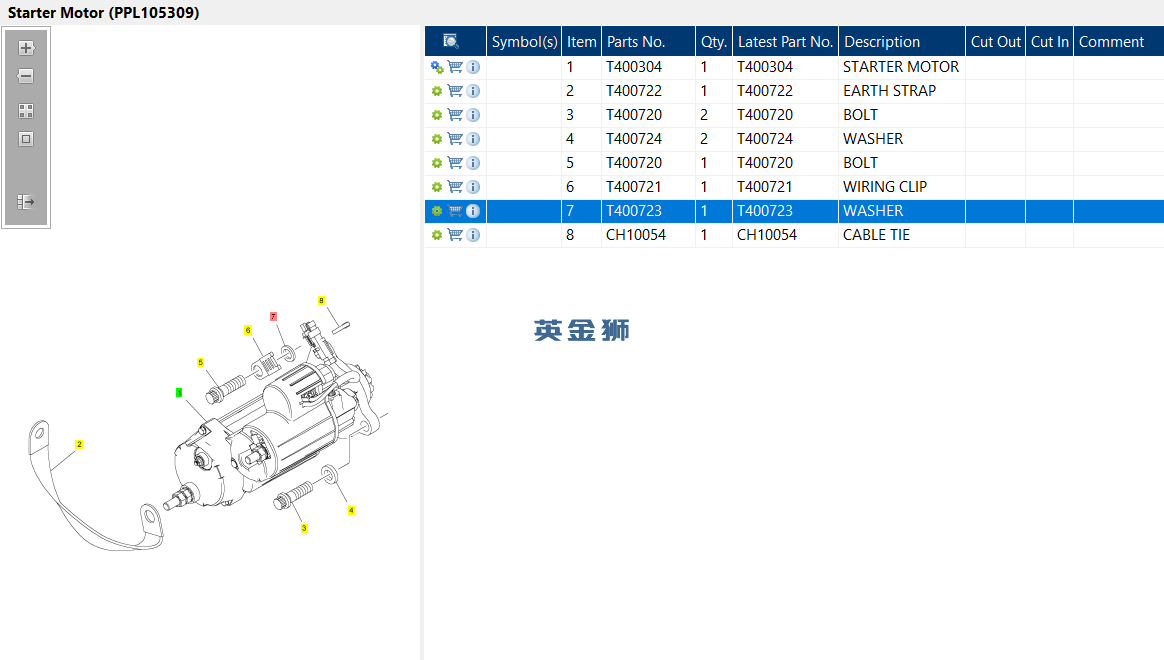Screen dimensions: 1164x660
Task: Click the green gear icon for WIRING CLIP
Action: click(437, 187)
